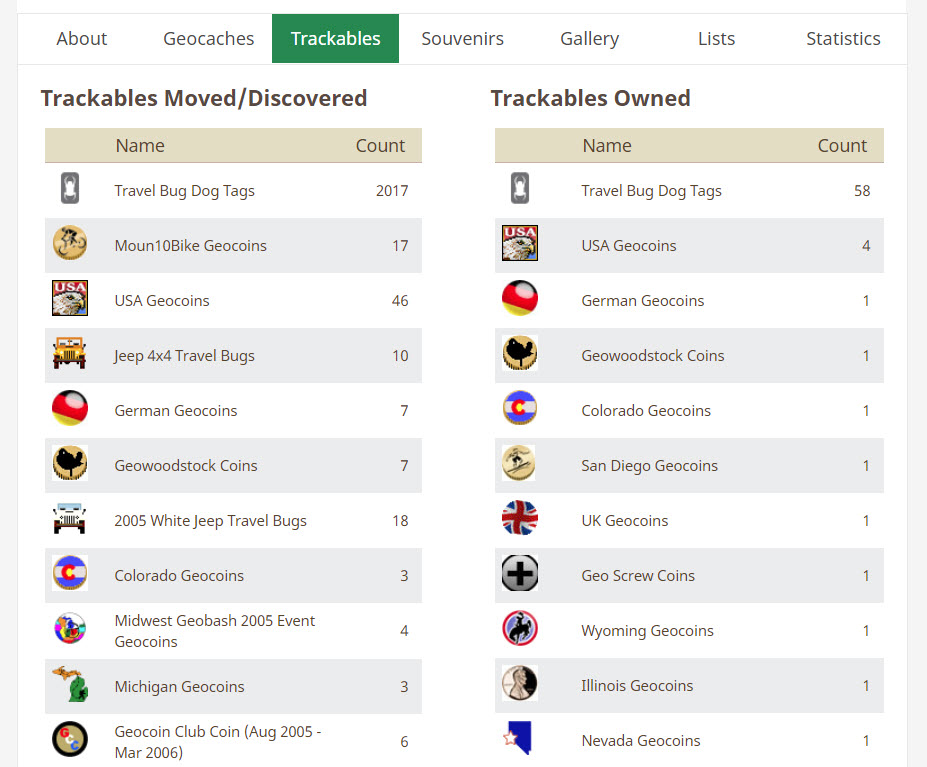Screen dimensions: 927x767
Task: Open the Souvenirs tab
Action: coord(462,39)
